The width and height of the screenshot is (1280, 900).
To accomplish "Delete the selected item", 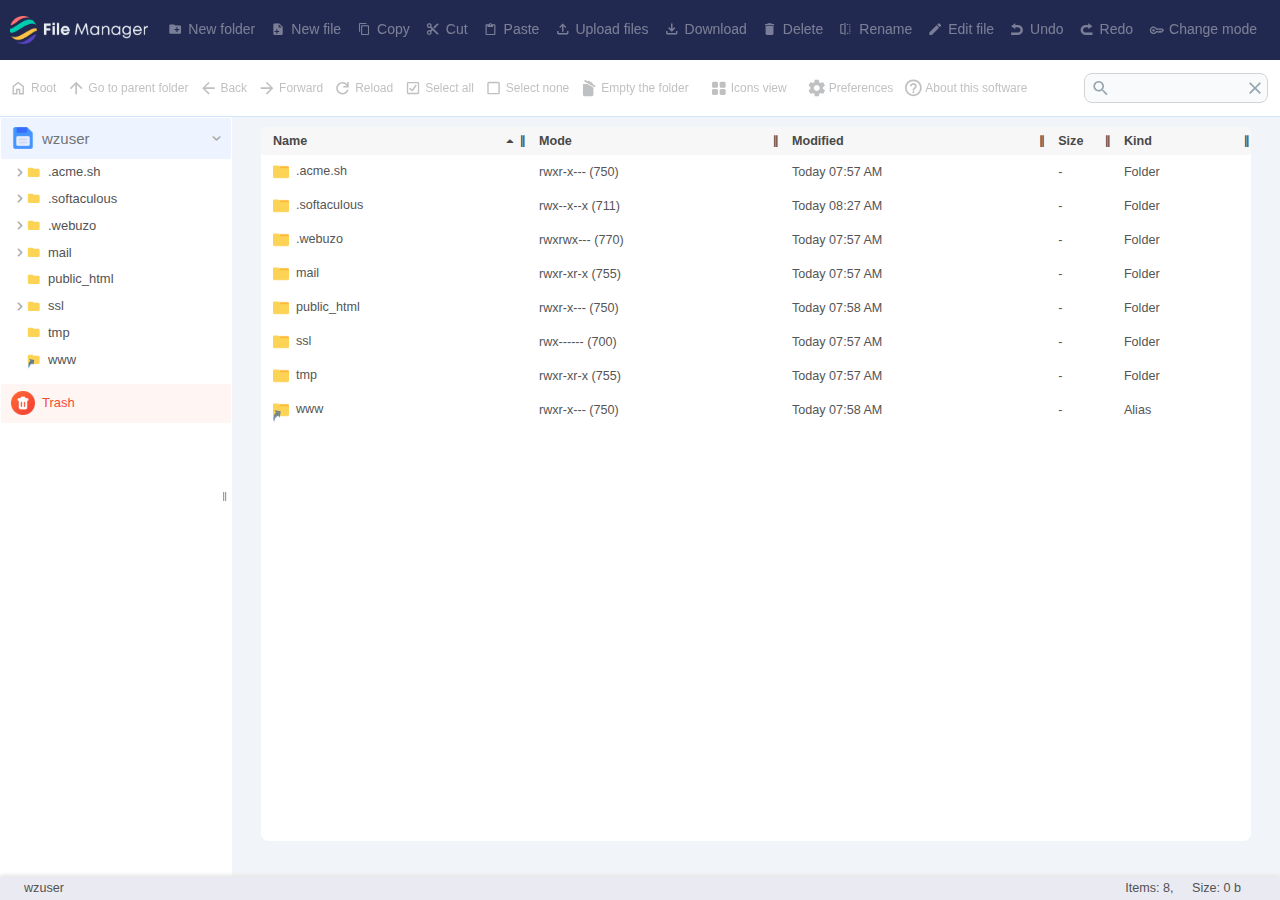I will click(x=793, y=29).
